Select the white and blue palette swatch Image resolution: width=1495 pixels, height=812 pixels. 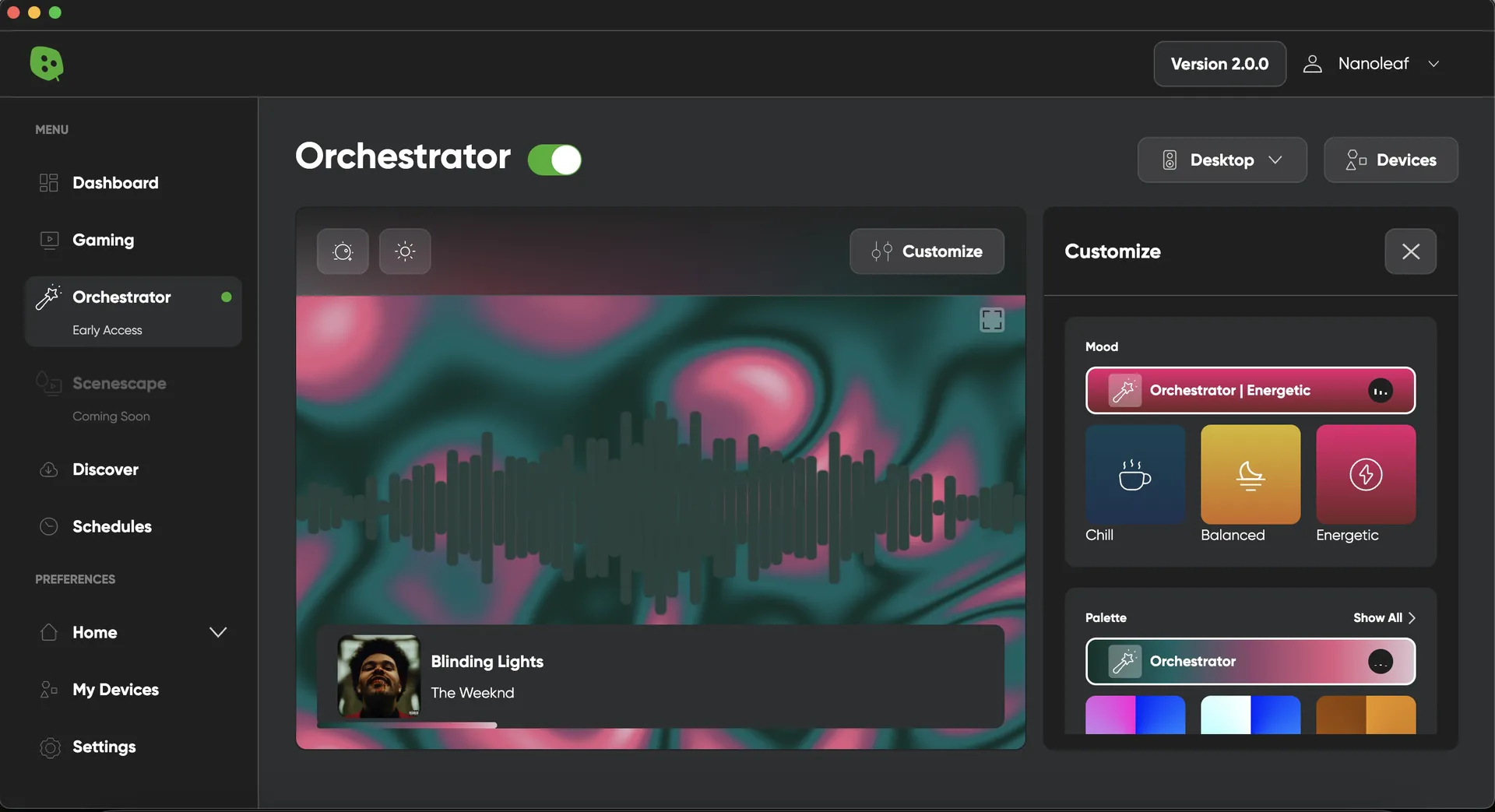point(1251,715)
